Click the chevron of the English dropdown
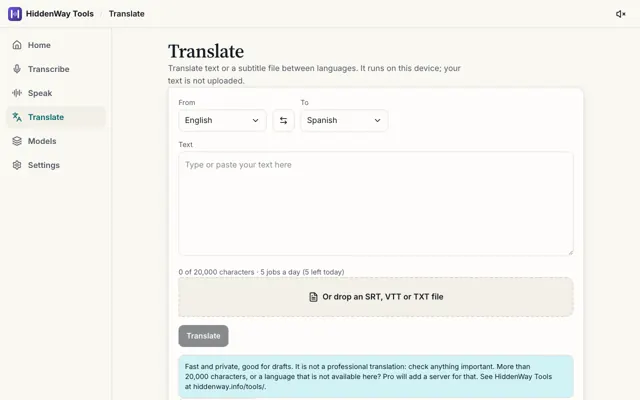 256,120
